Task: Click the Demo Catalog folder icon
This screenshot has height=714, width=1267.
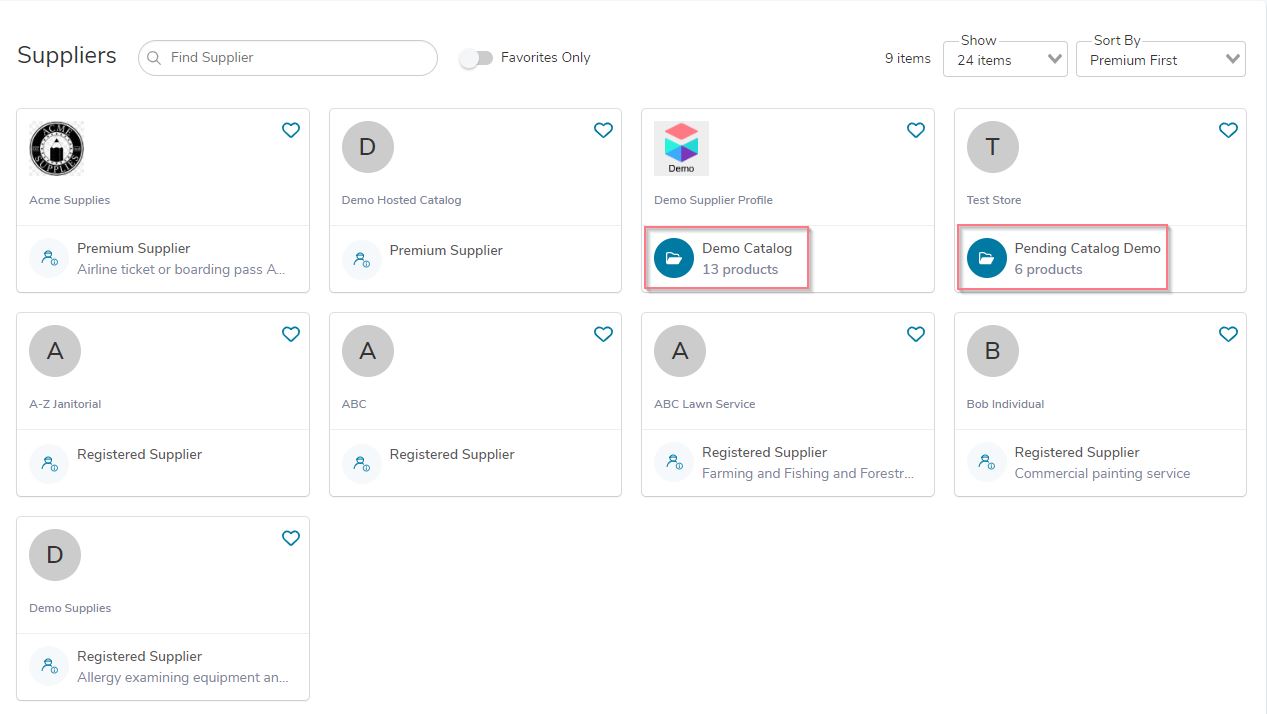Action: click(674, 259)
